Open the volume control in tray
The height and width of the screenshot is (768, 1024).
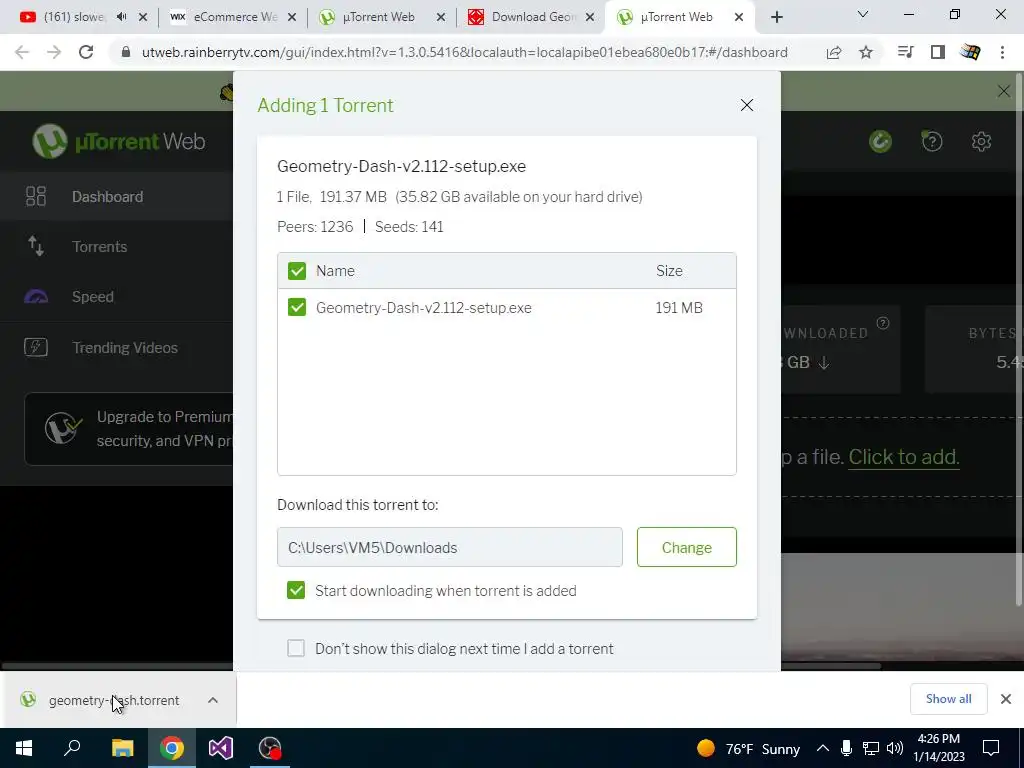pyautogui.click(x=895, y=748)
